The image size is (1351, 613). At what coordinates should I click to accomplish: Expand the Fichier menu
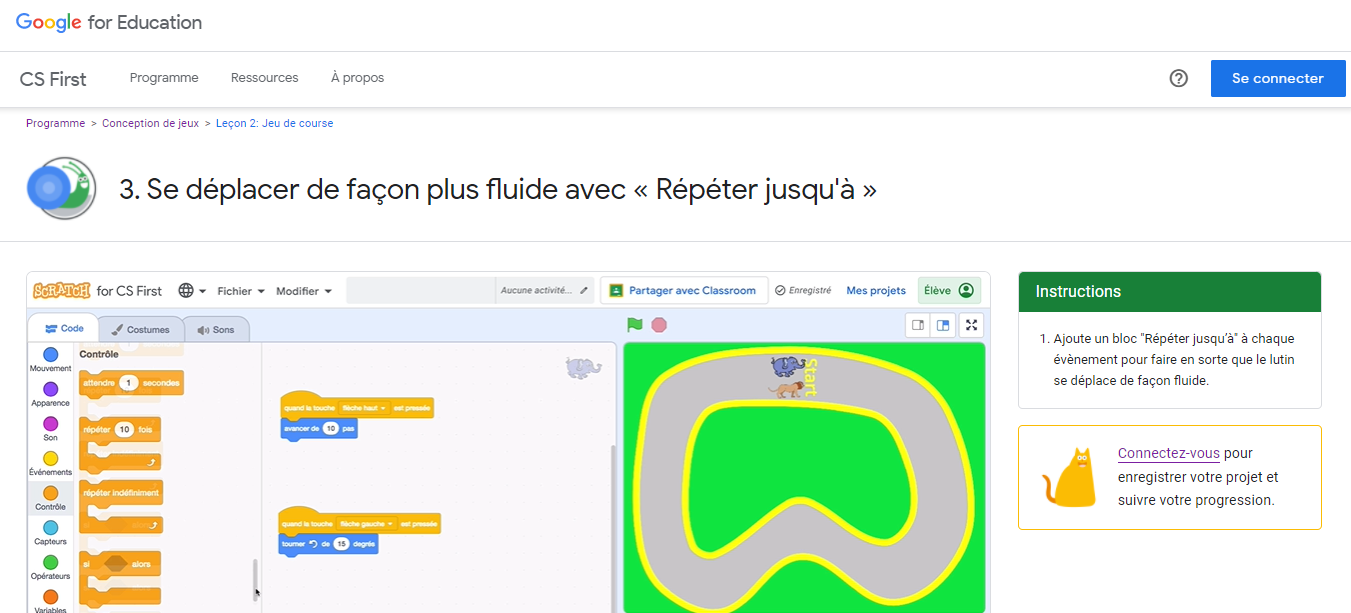click(241, 291)
